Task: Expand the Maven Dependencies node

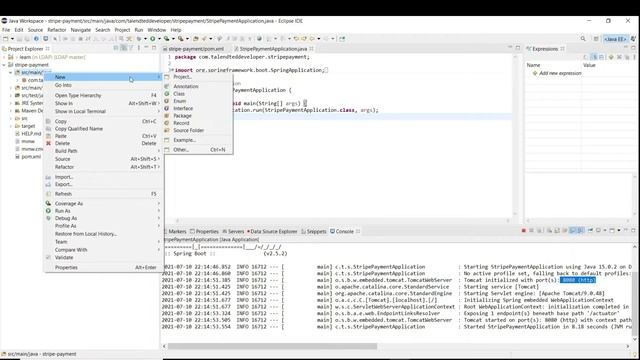Action: coord(11,111)
